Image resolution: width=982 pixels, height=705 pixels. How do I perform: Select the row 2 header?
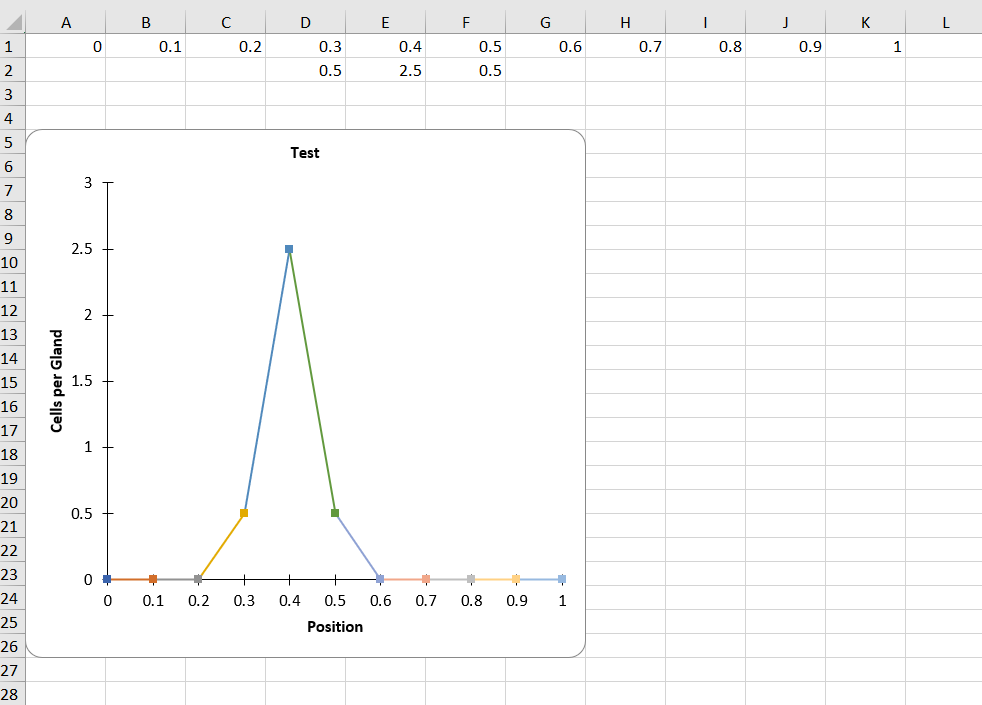11,71
